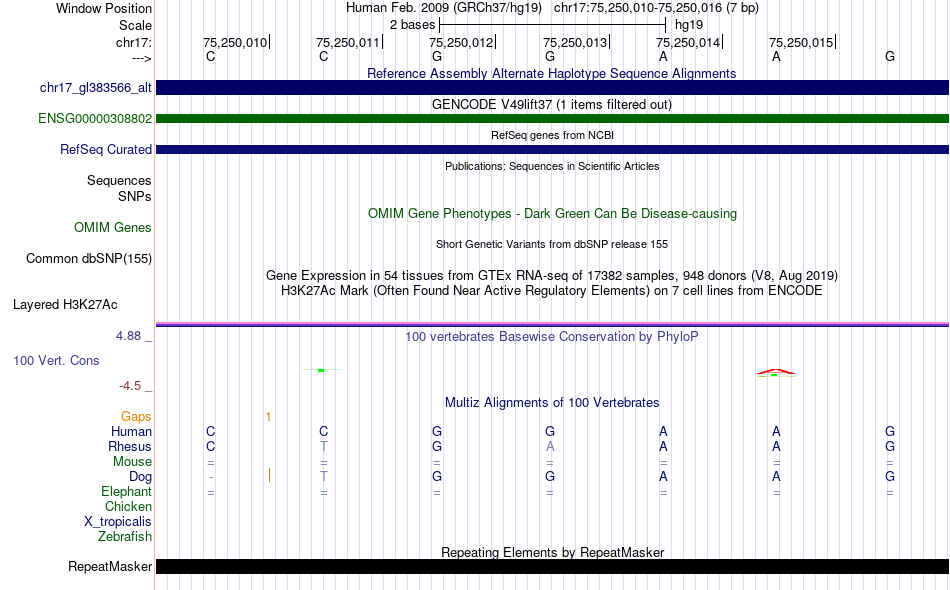Click the navy alternate haplotype alignment bar

coord(552,87)
